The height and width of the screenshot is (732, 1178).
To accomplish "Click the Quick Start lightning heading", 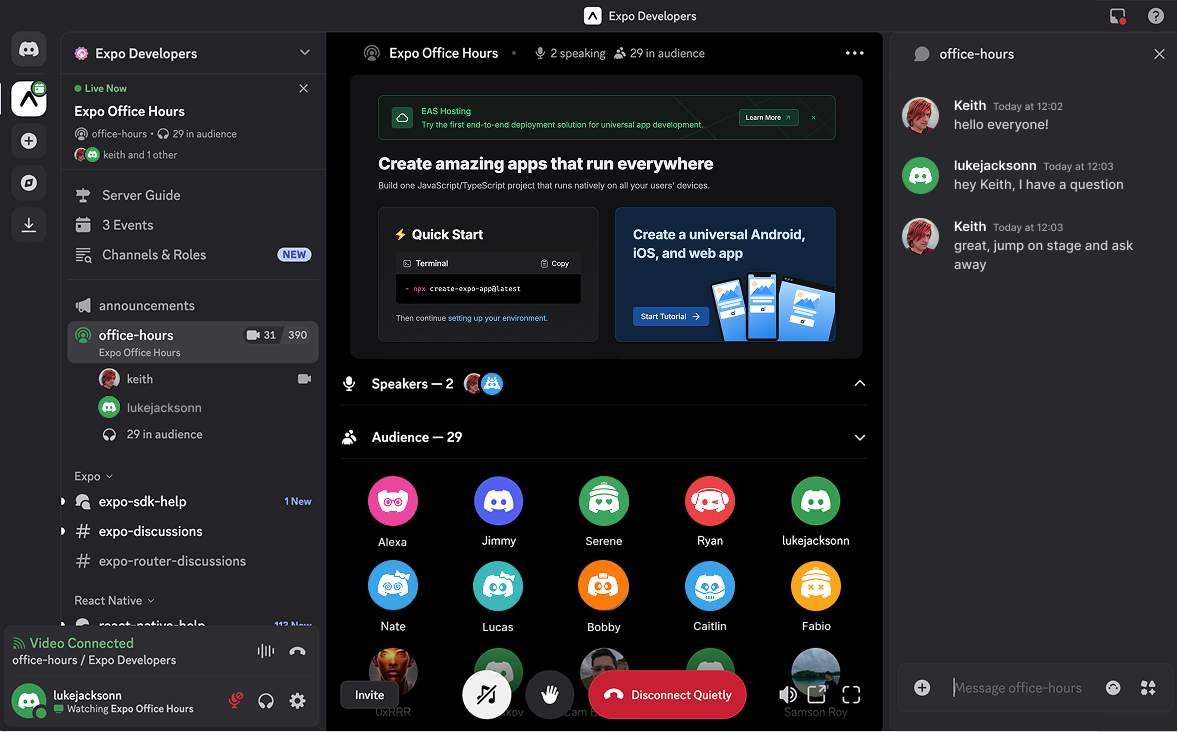I will point(439,234).
